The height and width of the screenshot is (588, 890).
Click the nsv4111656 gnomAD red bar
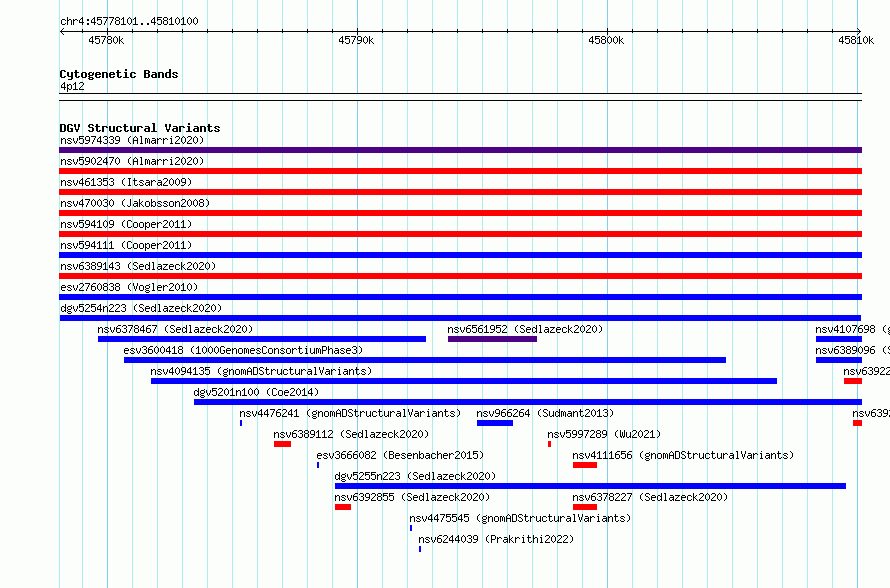[x=585, y=465]
